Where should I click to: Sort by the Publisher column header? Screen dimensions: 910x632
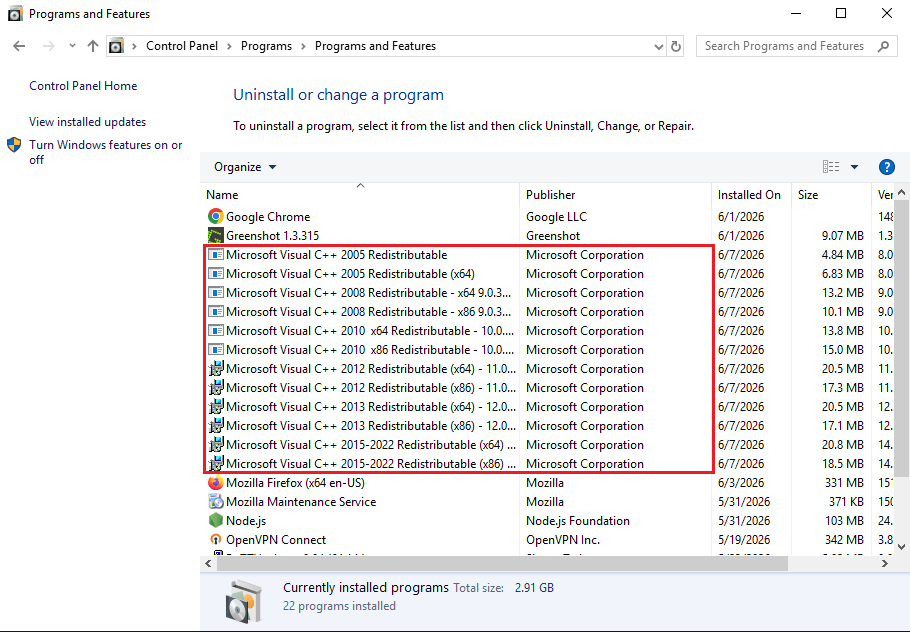[x=615, y=195]
